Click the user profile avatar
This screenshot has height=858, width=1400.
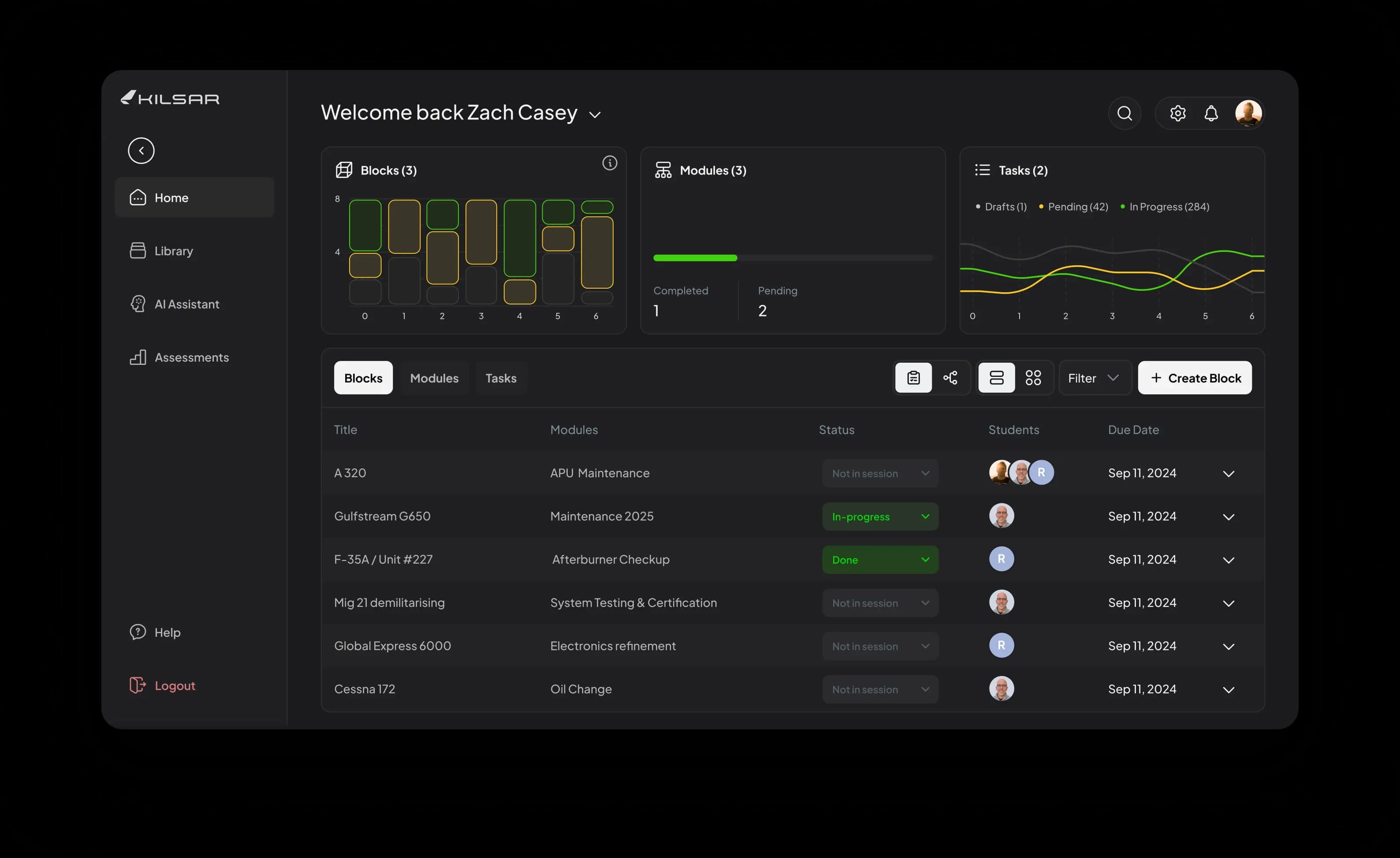tap(1248, 114)
